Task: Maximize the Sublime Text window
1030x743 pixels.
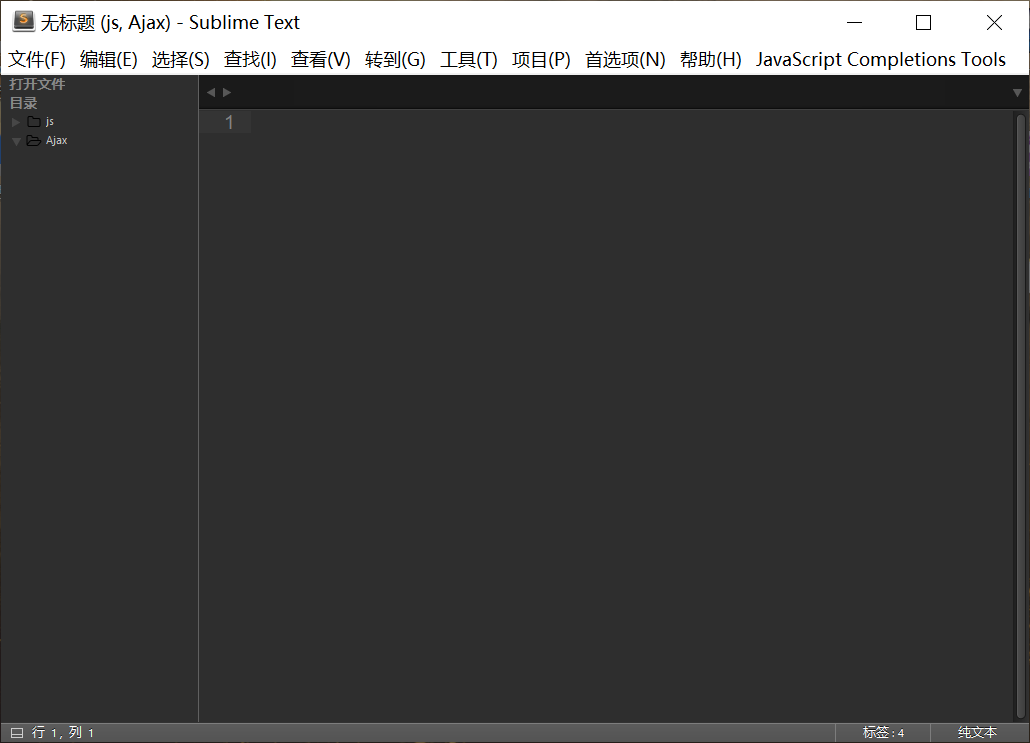Action: click(924, 22)
